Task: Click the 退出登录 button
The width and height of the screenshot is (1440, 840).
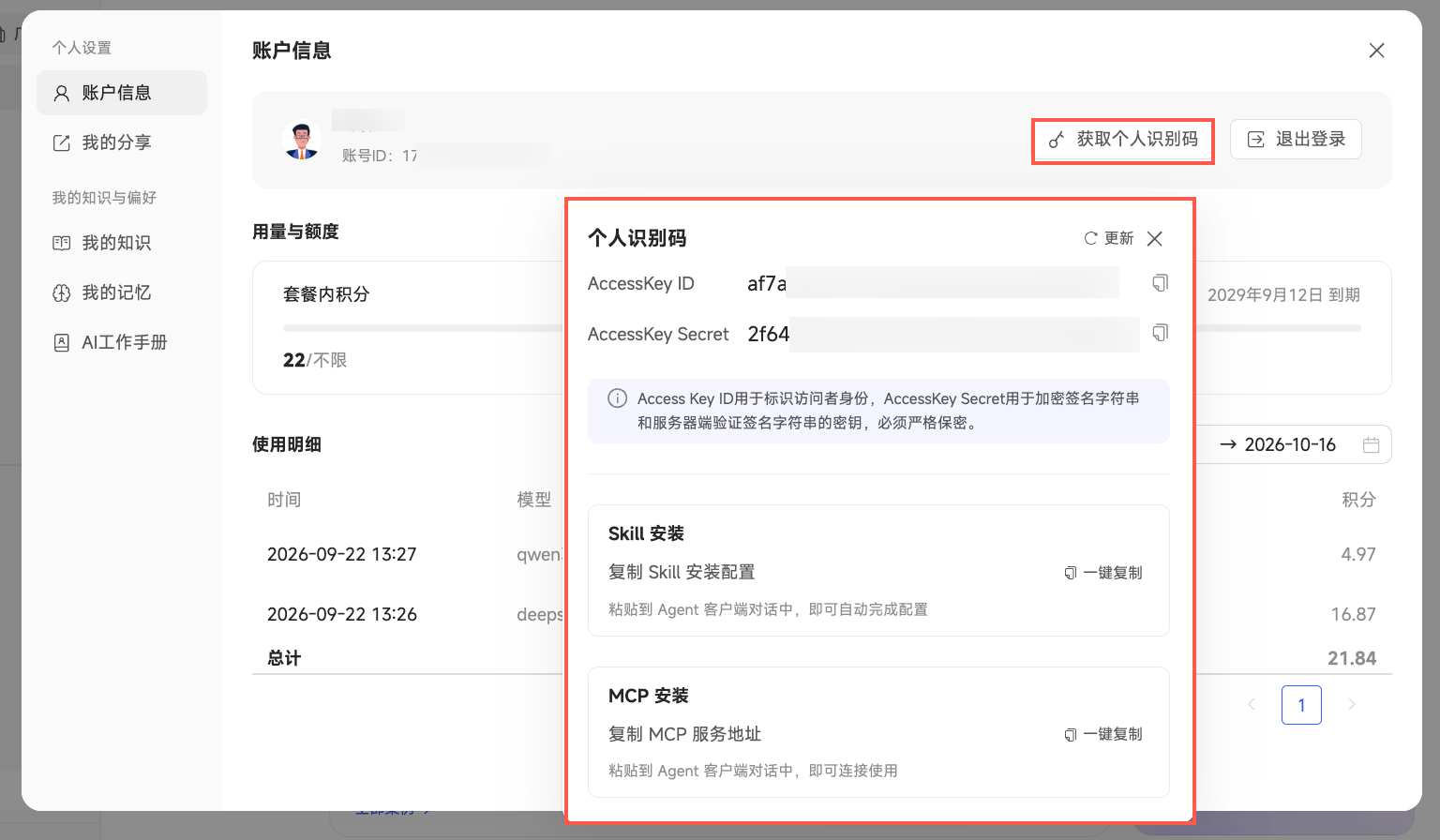Action: tap(1296, 140)
